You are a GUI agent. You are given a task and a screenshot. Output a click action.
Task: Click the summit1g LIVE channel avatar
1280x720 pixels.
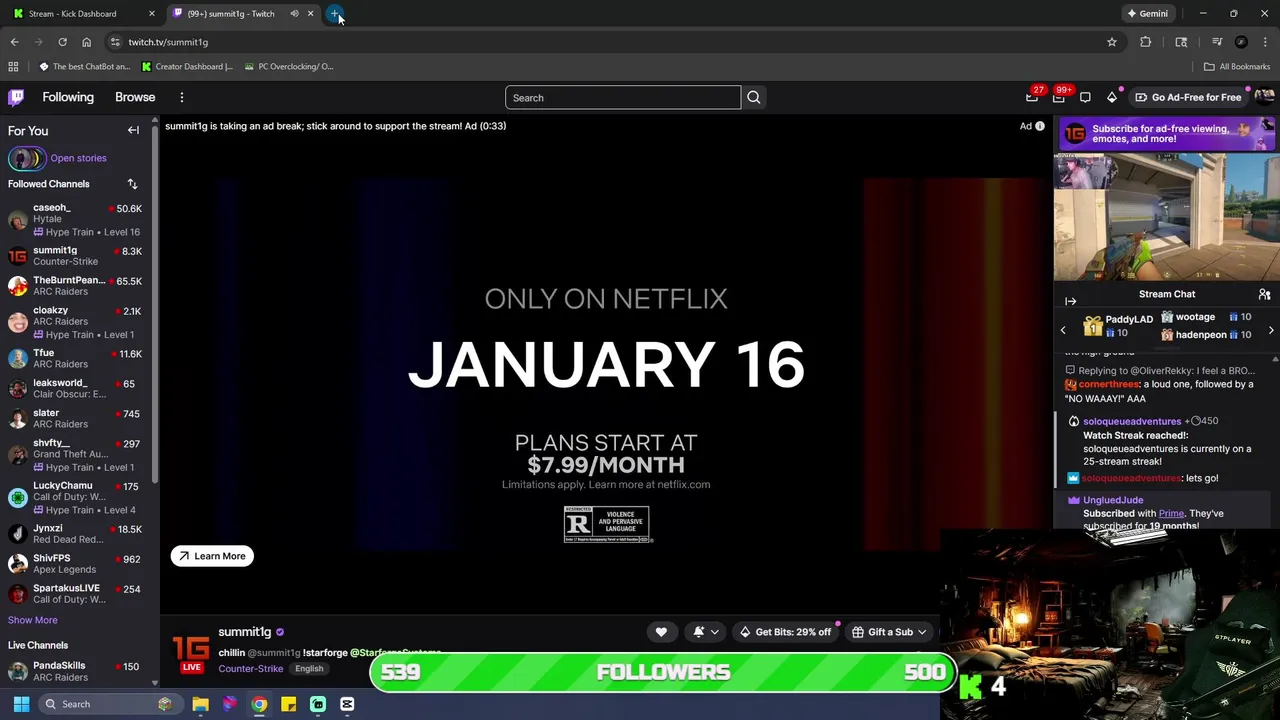[191, 653]
